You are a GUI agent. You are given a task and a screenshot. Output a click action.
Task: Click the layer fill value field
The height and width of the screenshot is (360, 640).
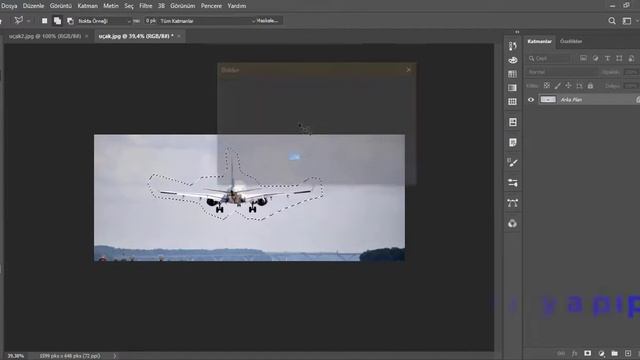[631, 86]
